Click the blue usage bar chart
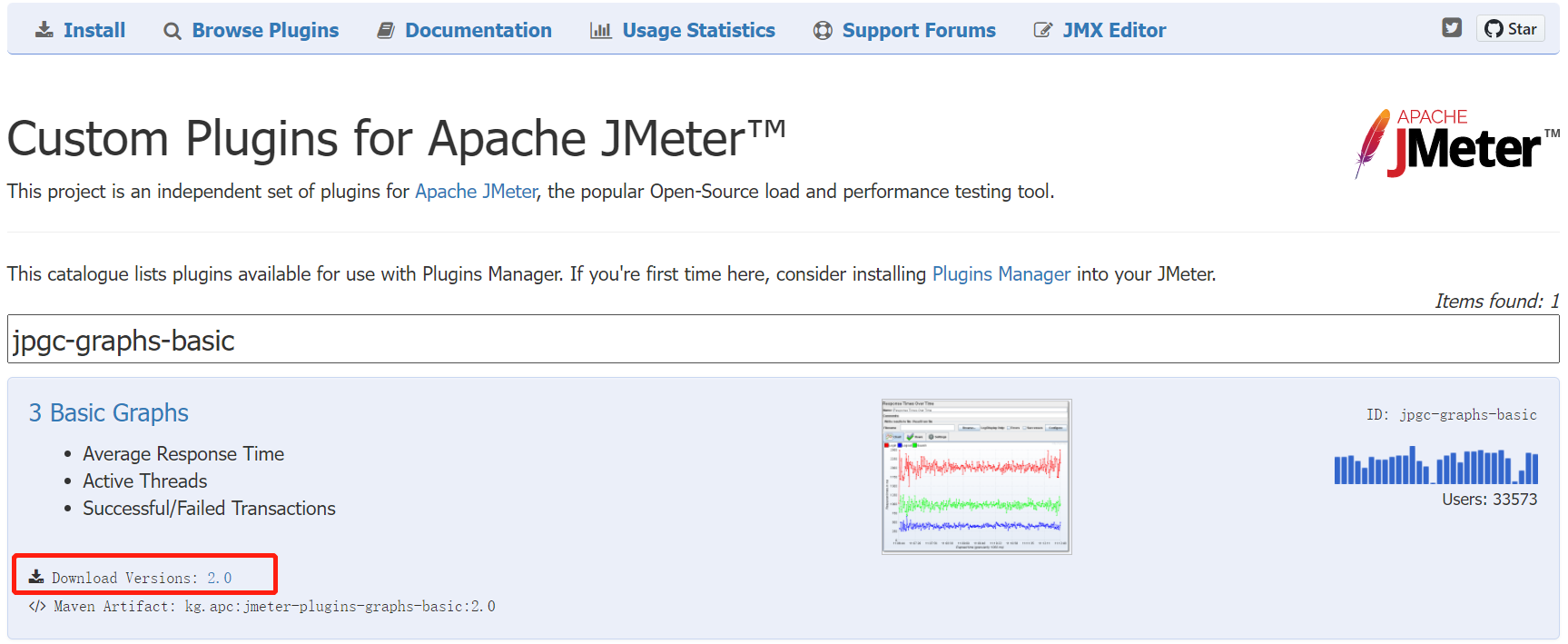 point(1435,465)
